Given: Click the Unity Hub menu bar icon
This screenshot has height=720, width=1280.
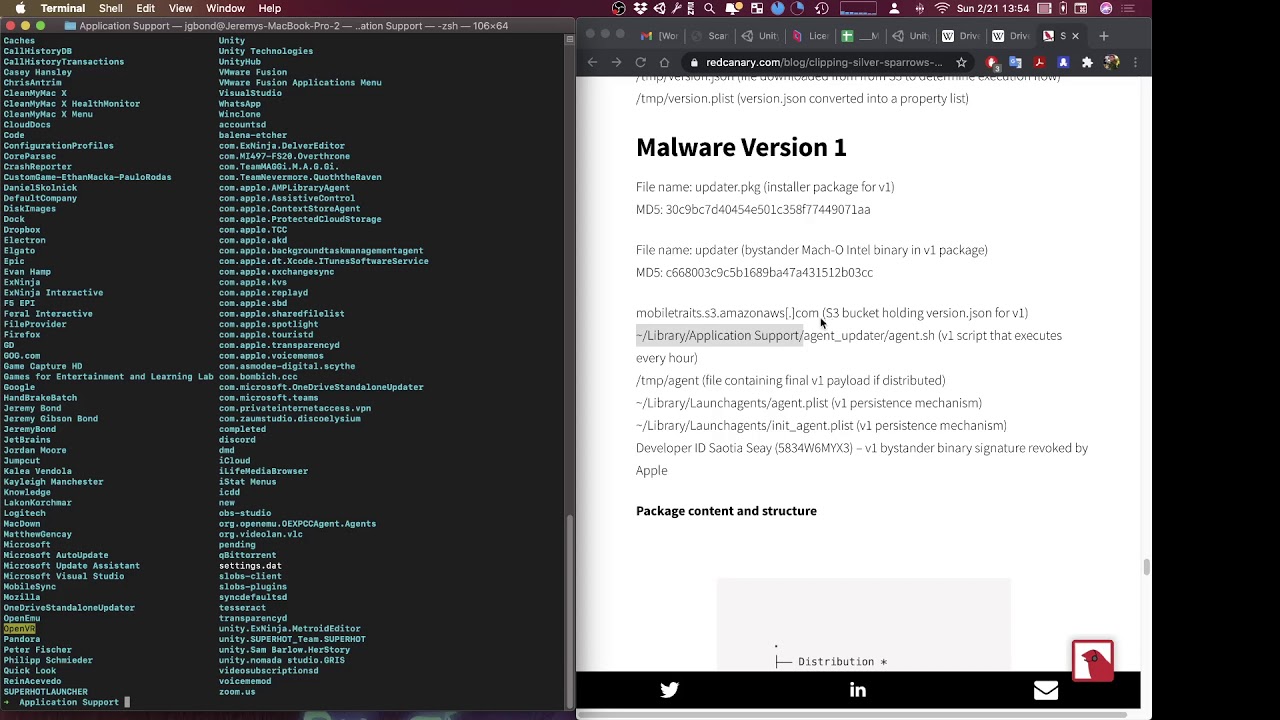Looking at the screenshot, I should (x=660, y=8).
